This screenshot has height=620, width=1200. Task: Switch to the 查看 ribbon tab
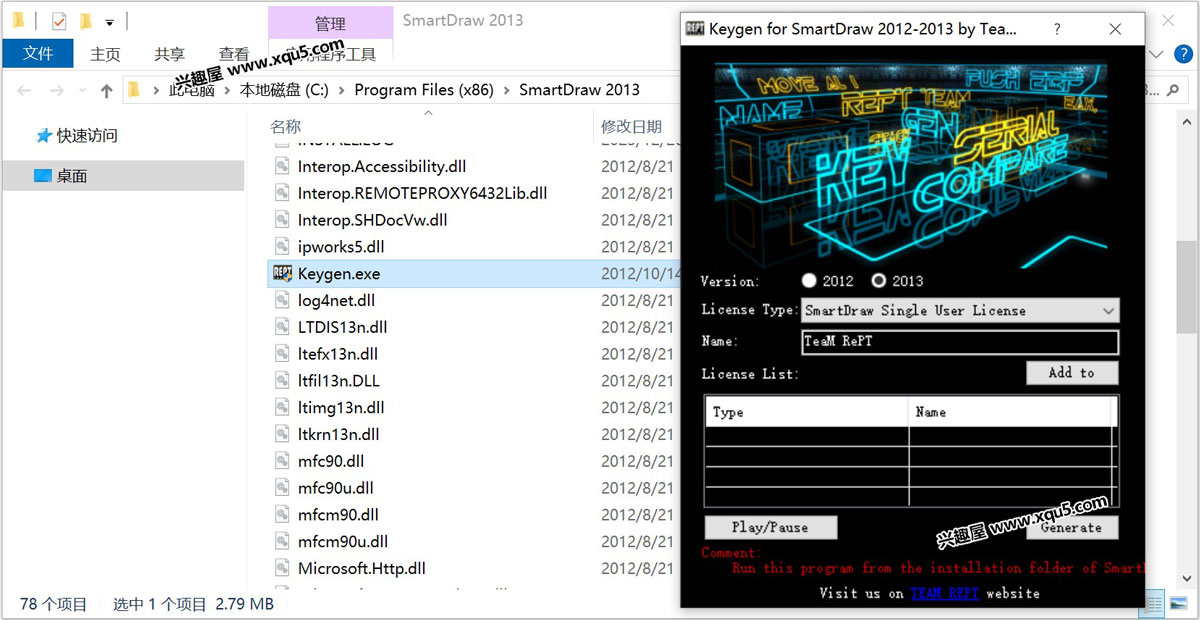coord(234,54)
